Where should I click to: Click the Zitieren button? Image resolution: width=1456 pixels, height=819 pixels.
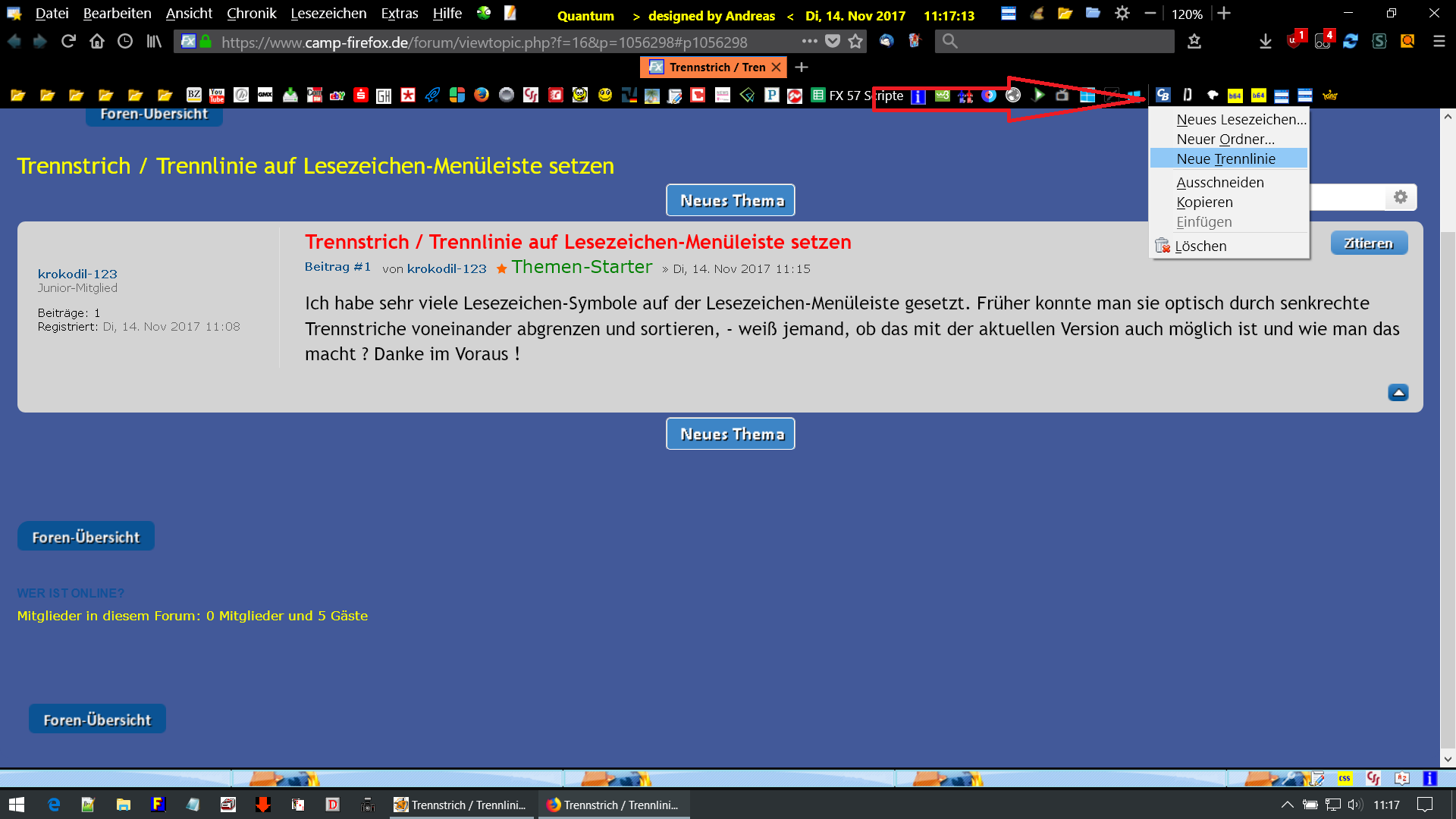[1368, 243]
